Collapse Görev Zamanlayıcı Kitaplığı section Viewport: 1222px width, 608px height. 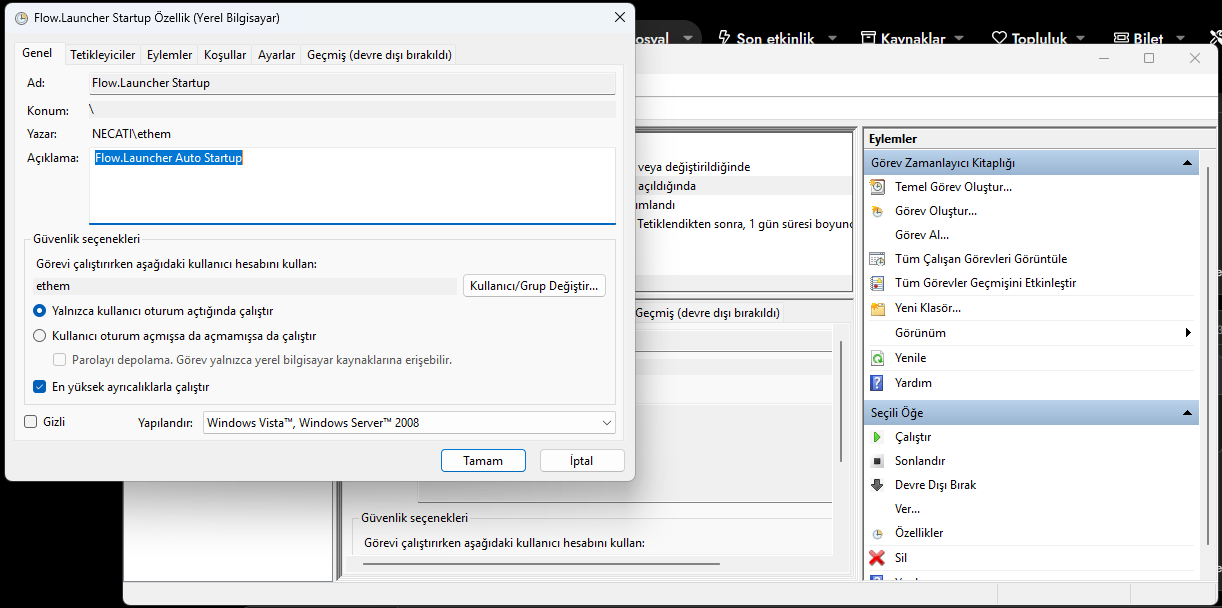coord(1187,162)
